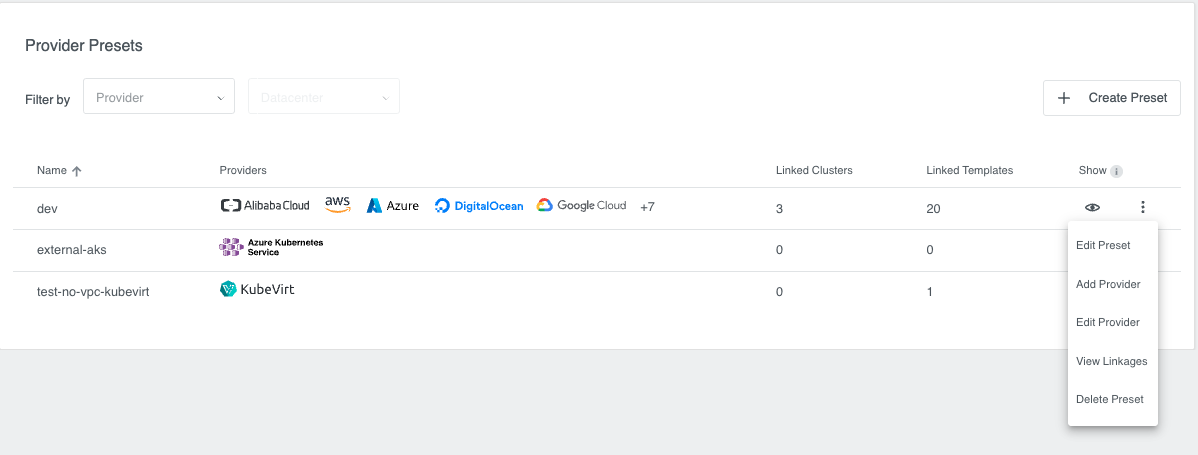The width and height of the screenshot is (1198, 455).
Task: Click the DigitalOcean provider logo
Action: [x=479, y=206]
